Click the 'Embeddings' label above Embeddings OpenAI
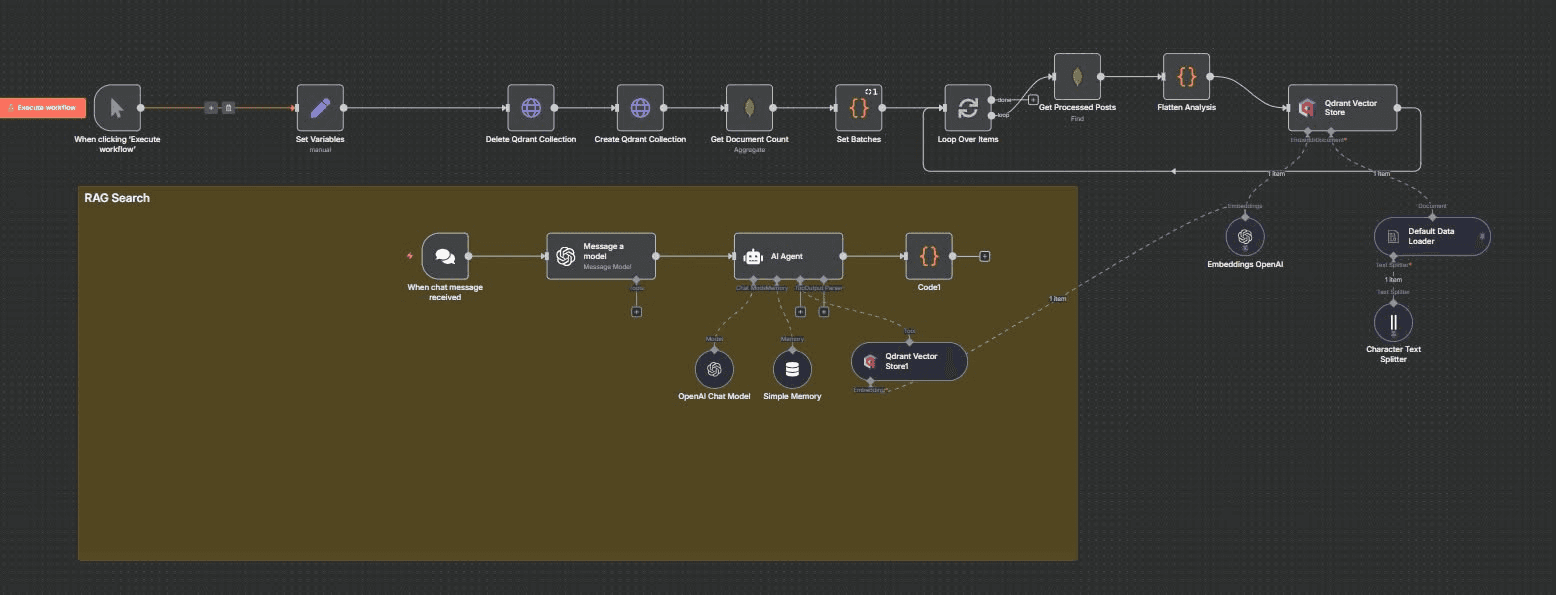 pos(1245,206)
